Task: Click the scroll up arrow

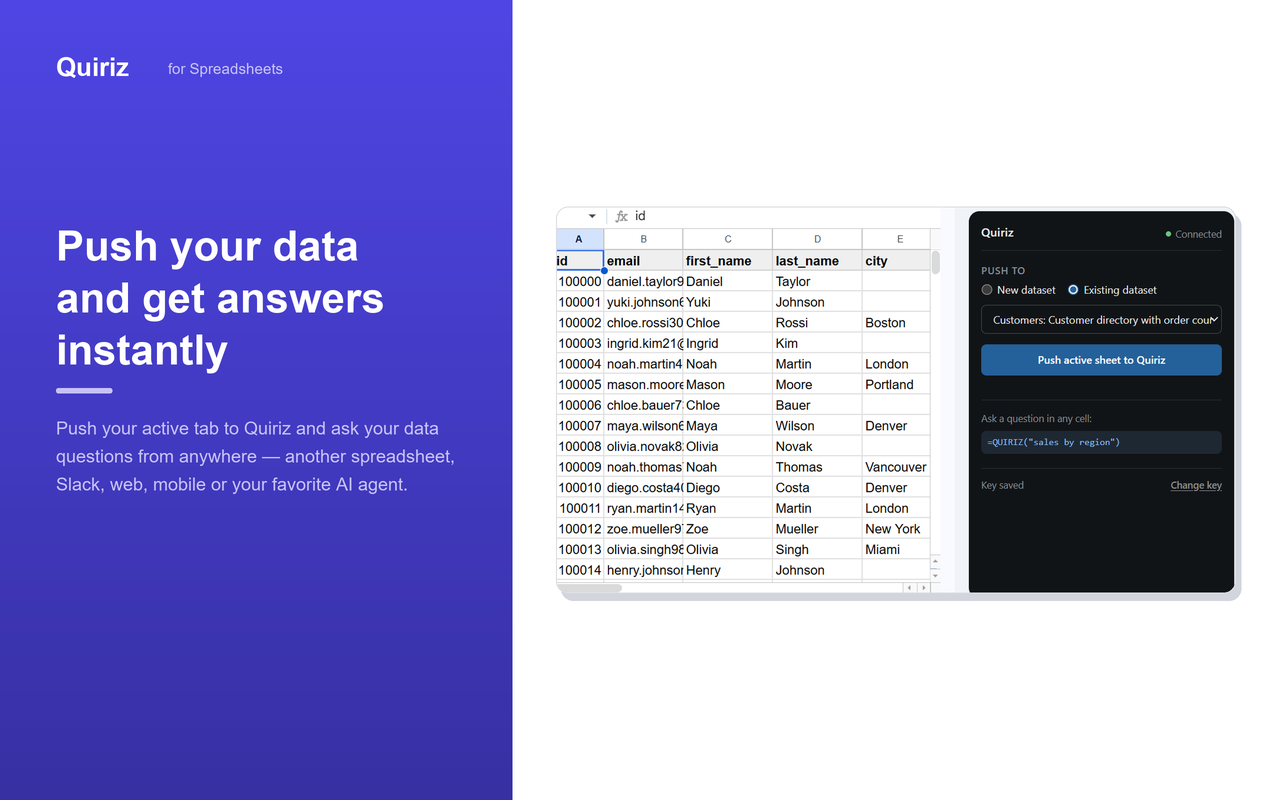Action: [936, 561]
